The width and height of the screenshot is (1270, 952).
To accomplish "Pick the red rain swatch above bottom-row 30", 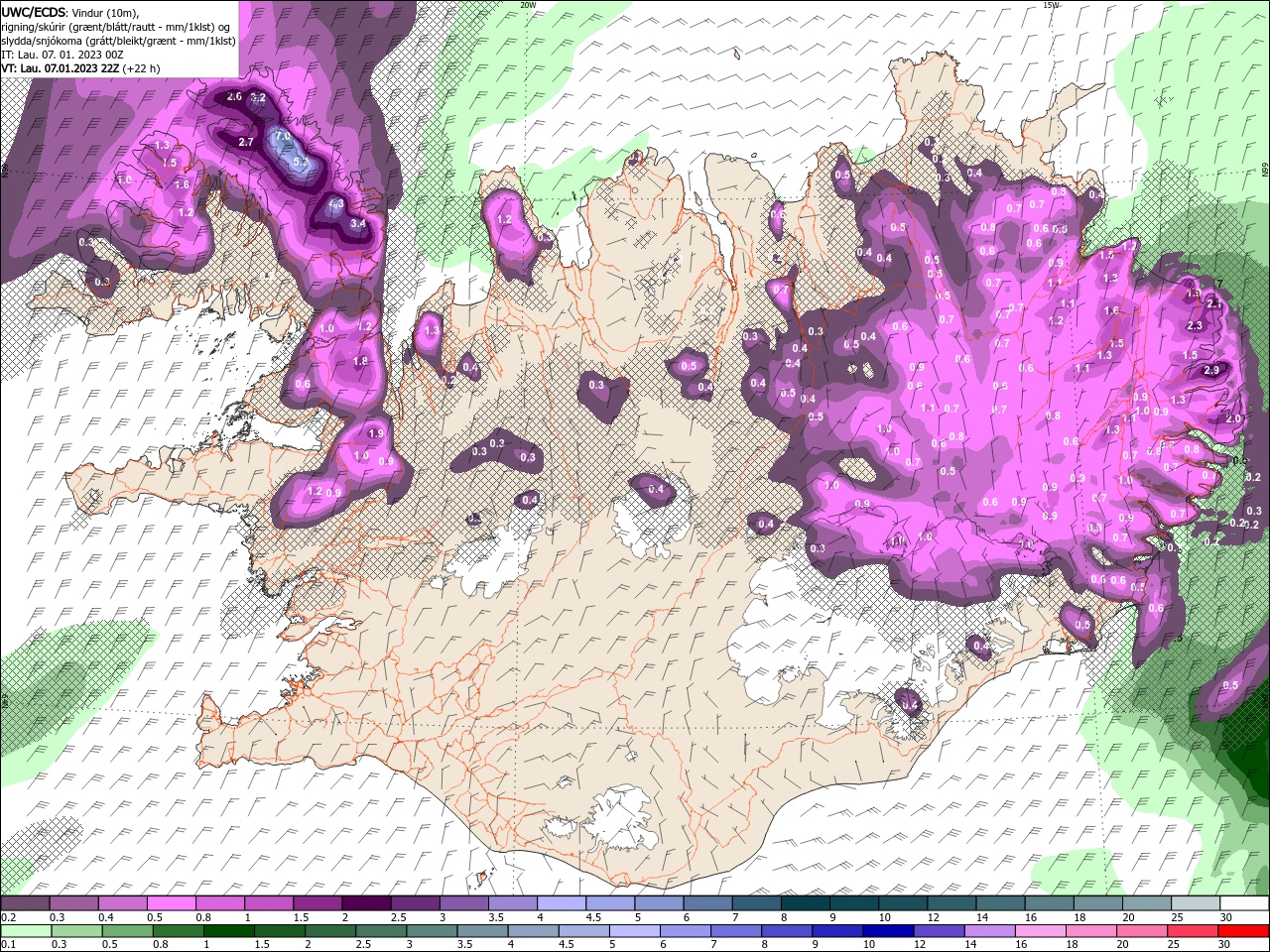I will pos(1244,930).
